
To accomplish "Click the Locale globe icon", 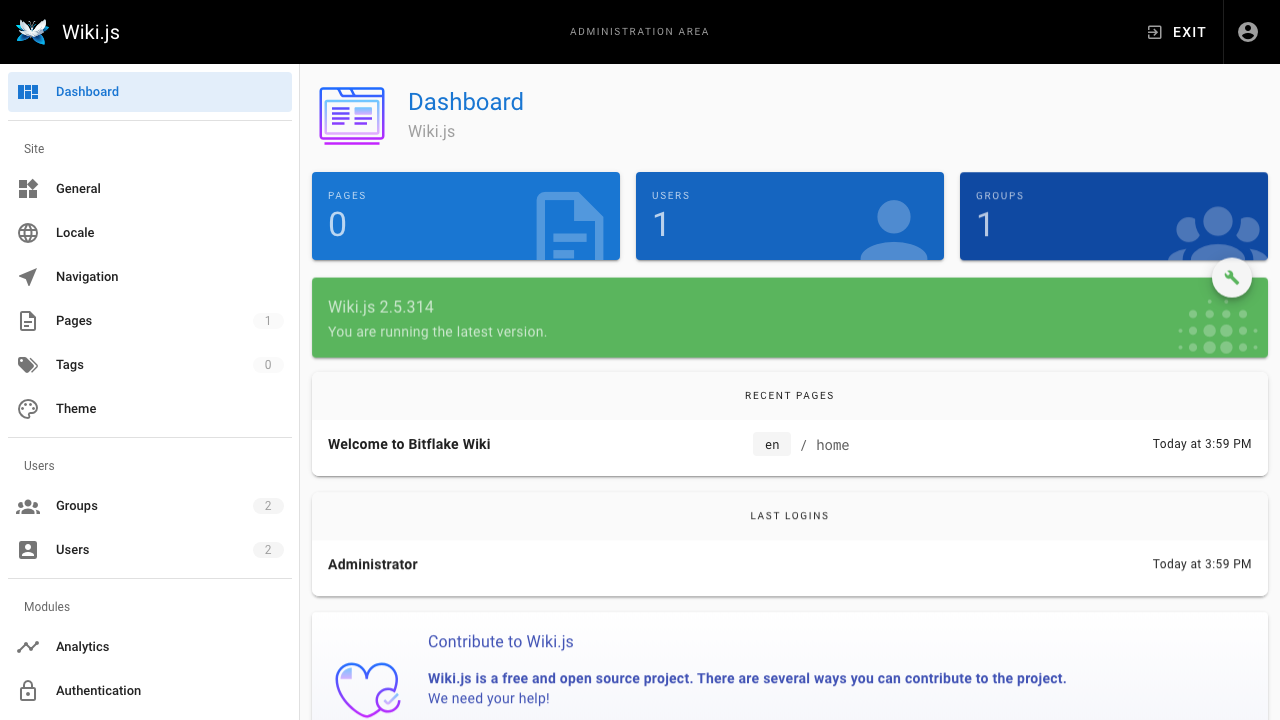I will point(28,233).
